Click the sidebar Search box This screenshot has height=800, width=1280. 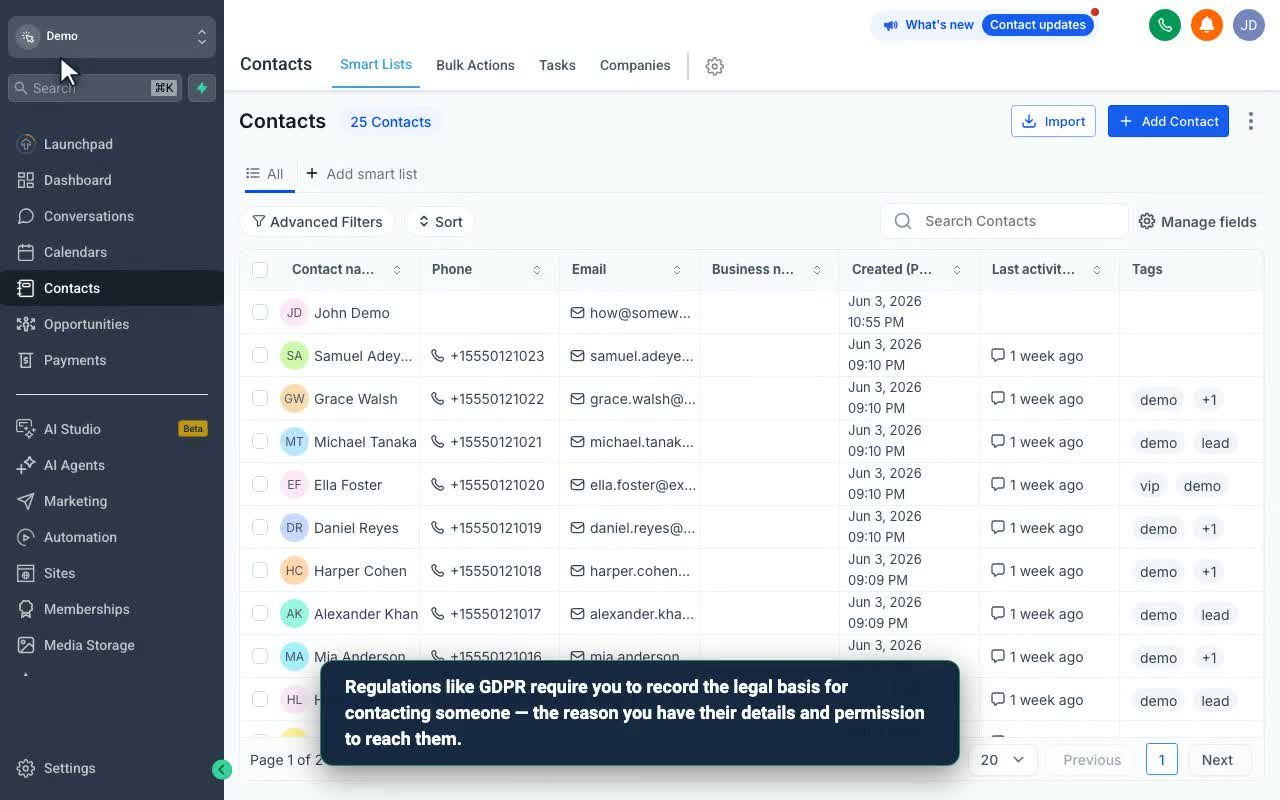96,88
